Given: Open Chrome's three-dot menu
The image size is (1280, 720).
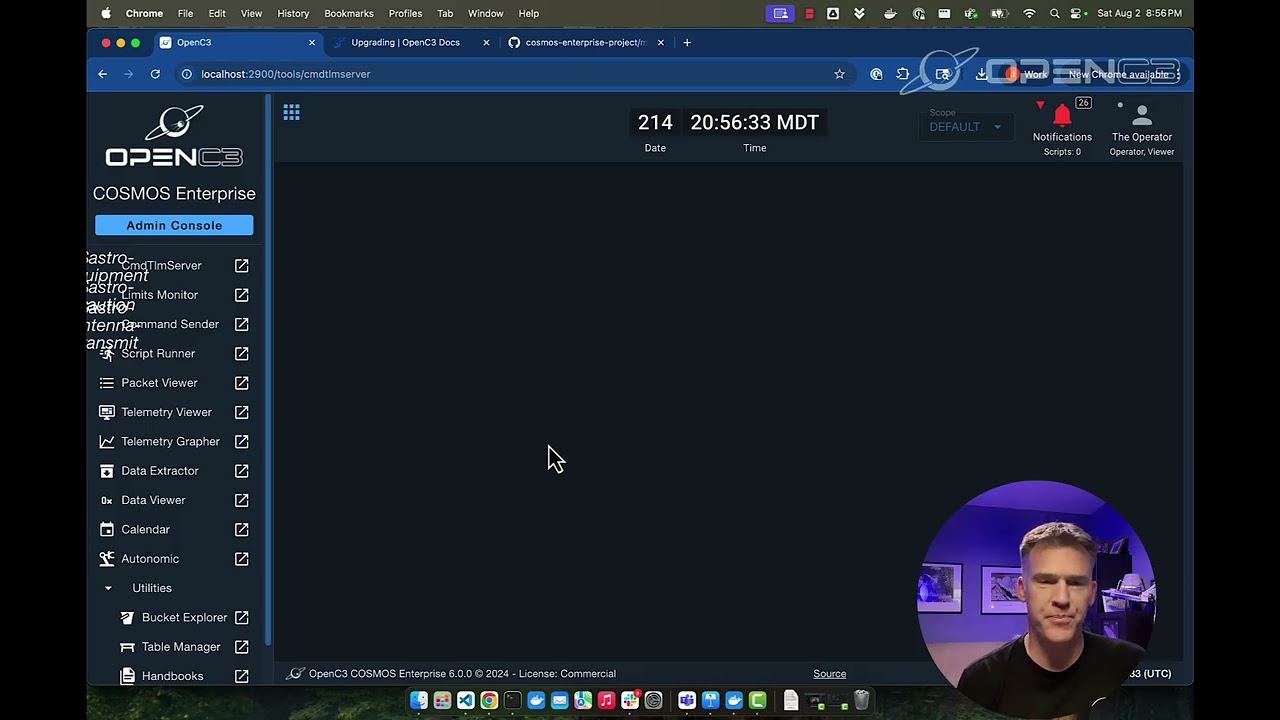Looking at the screenshot, I should [x=1178, y=74].
